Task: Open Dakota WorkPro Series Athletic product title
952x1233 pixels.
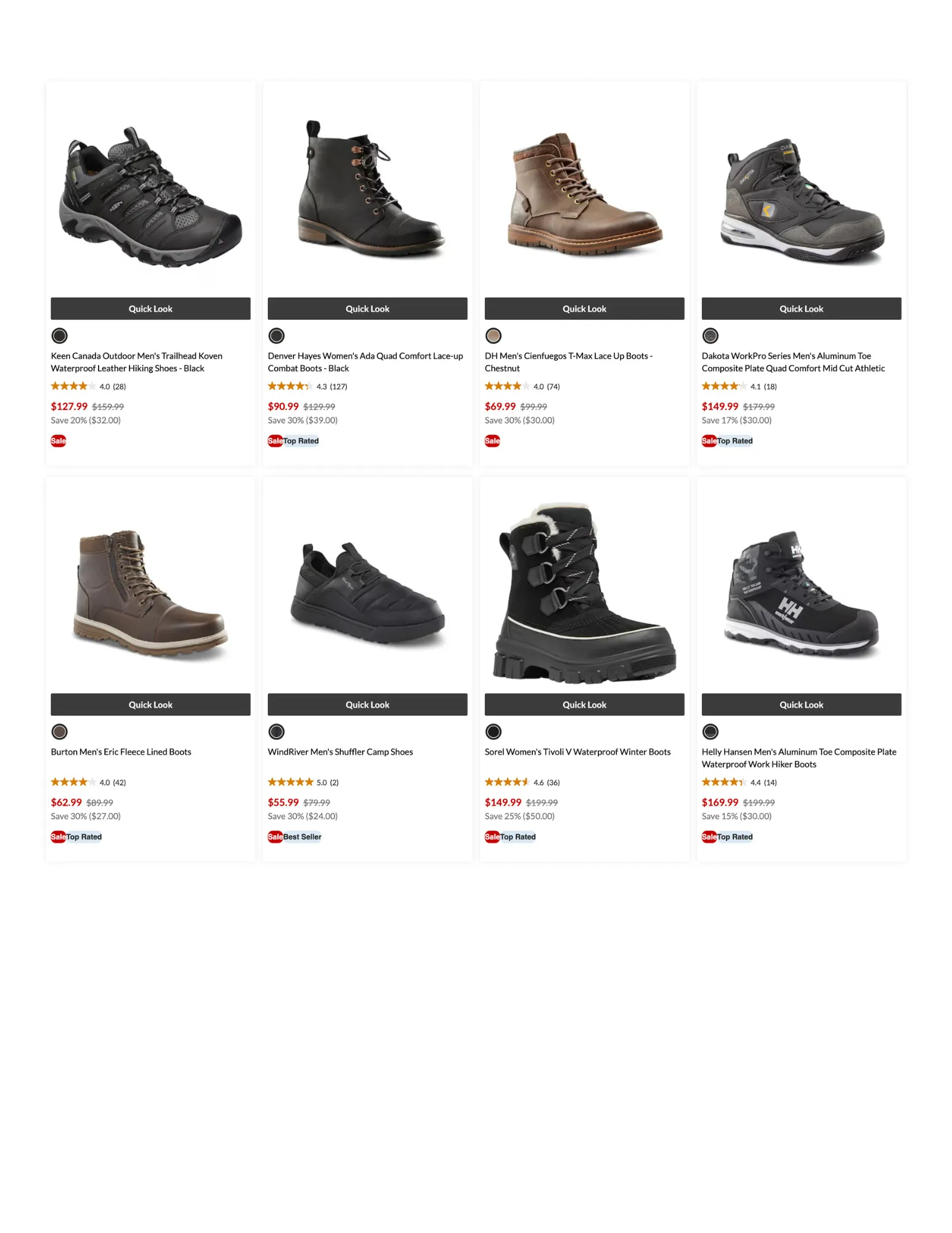Action: pos(793,362)
